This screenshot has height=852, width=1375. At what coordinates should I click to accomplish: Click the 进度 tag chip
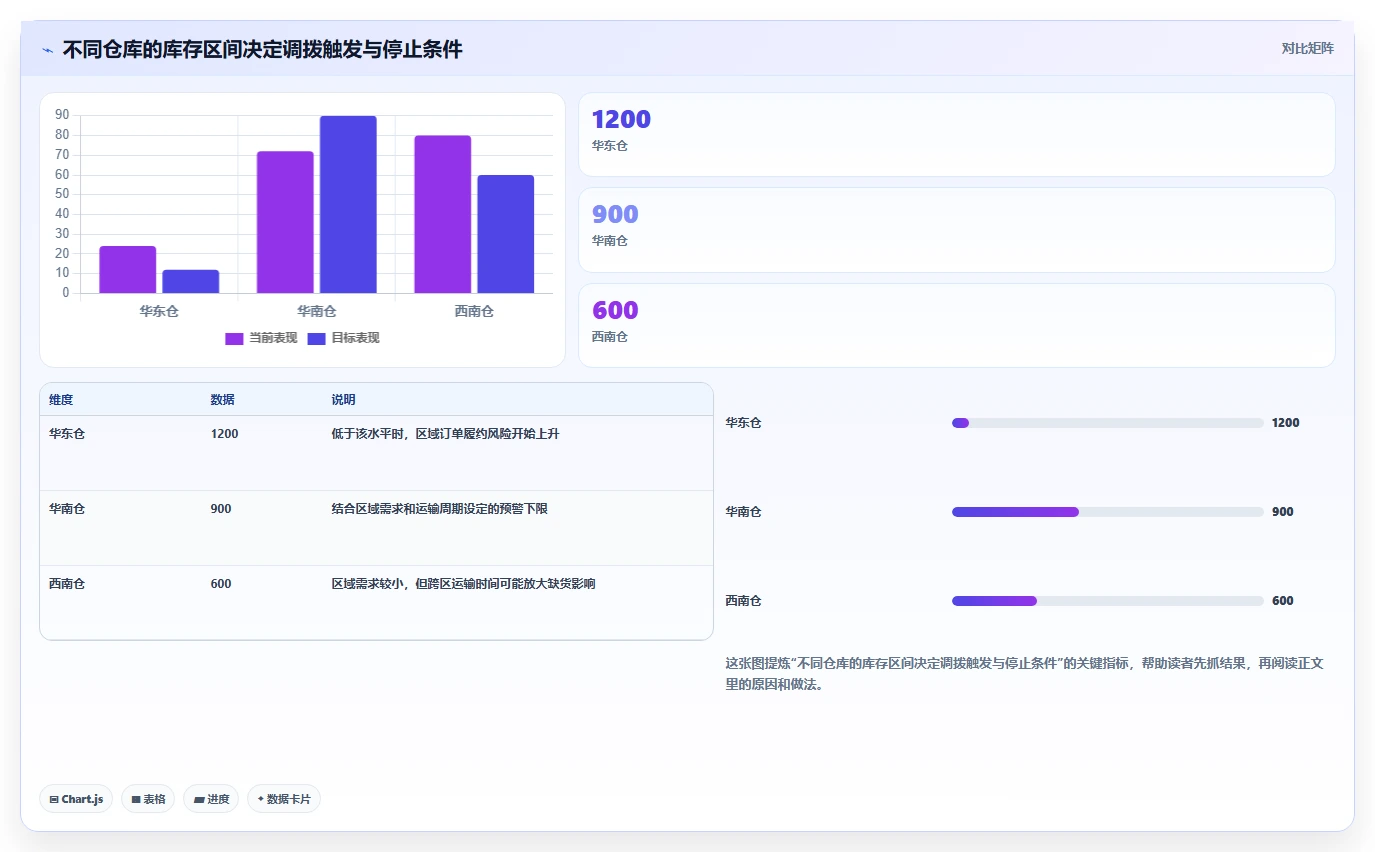[x=211, y=799]
